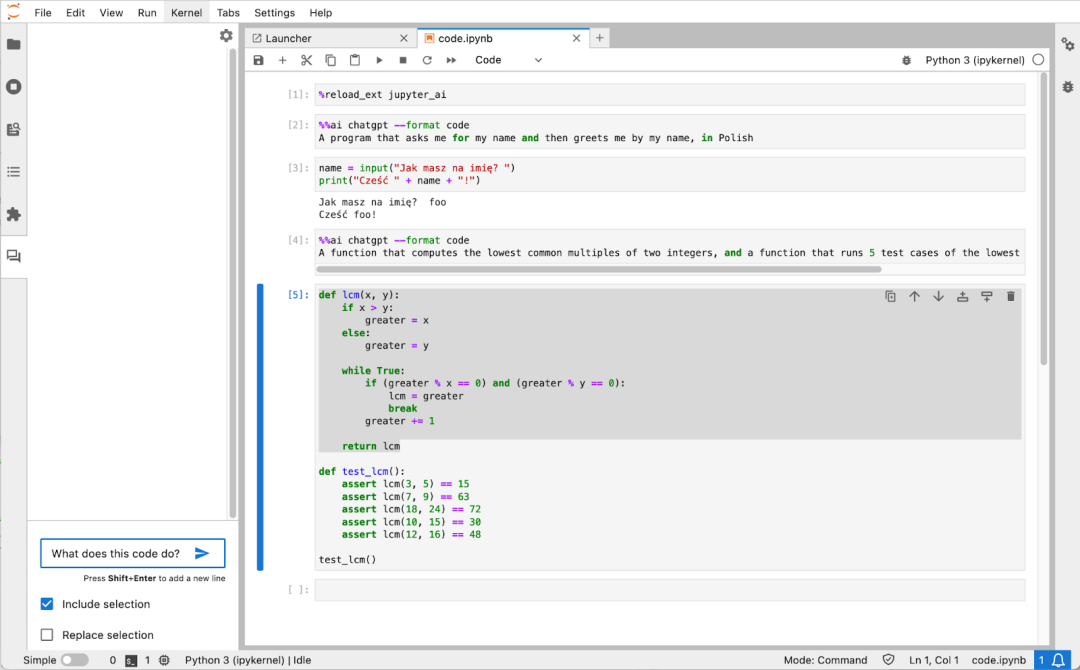The image size is (1080, 670).
Task: Cut the selected cell with scissors icon
Action: click(307, 60)
